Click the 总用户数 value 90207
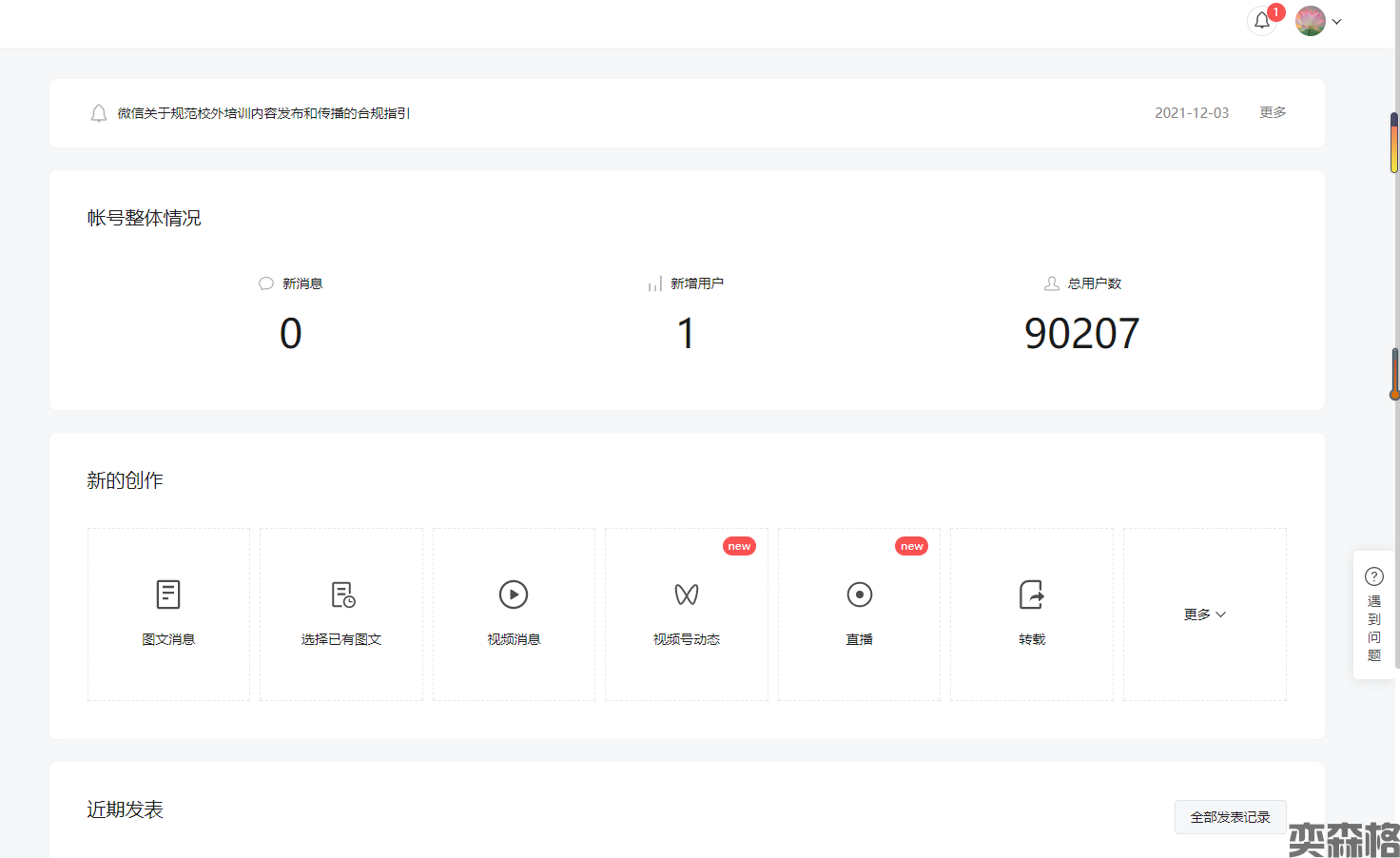This screenshot has height=858, width=1400. tap(1081, 334)
